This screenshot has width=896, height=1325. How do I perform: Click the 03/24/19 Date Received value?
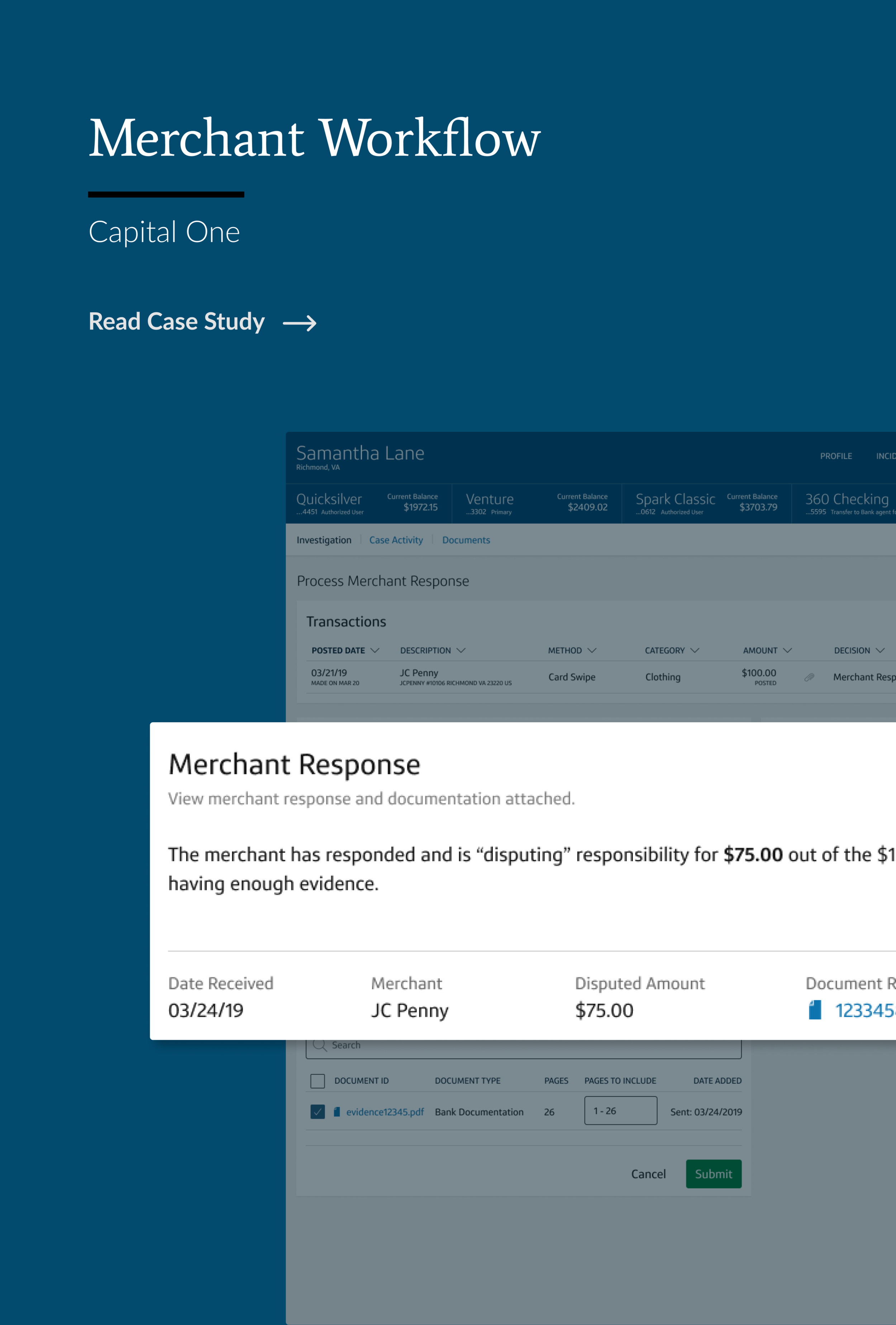pos(206,1010)
